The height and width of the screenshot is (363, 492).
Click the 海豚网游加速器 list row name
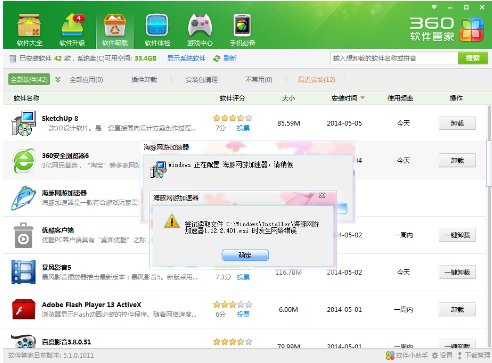tap(64, 193)
